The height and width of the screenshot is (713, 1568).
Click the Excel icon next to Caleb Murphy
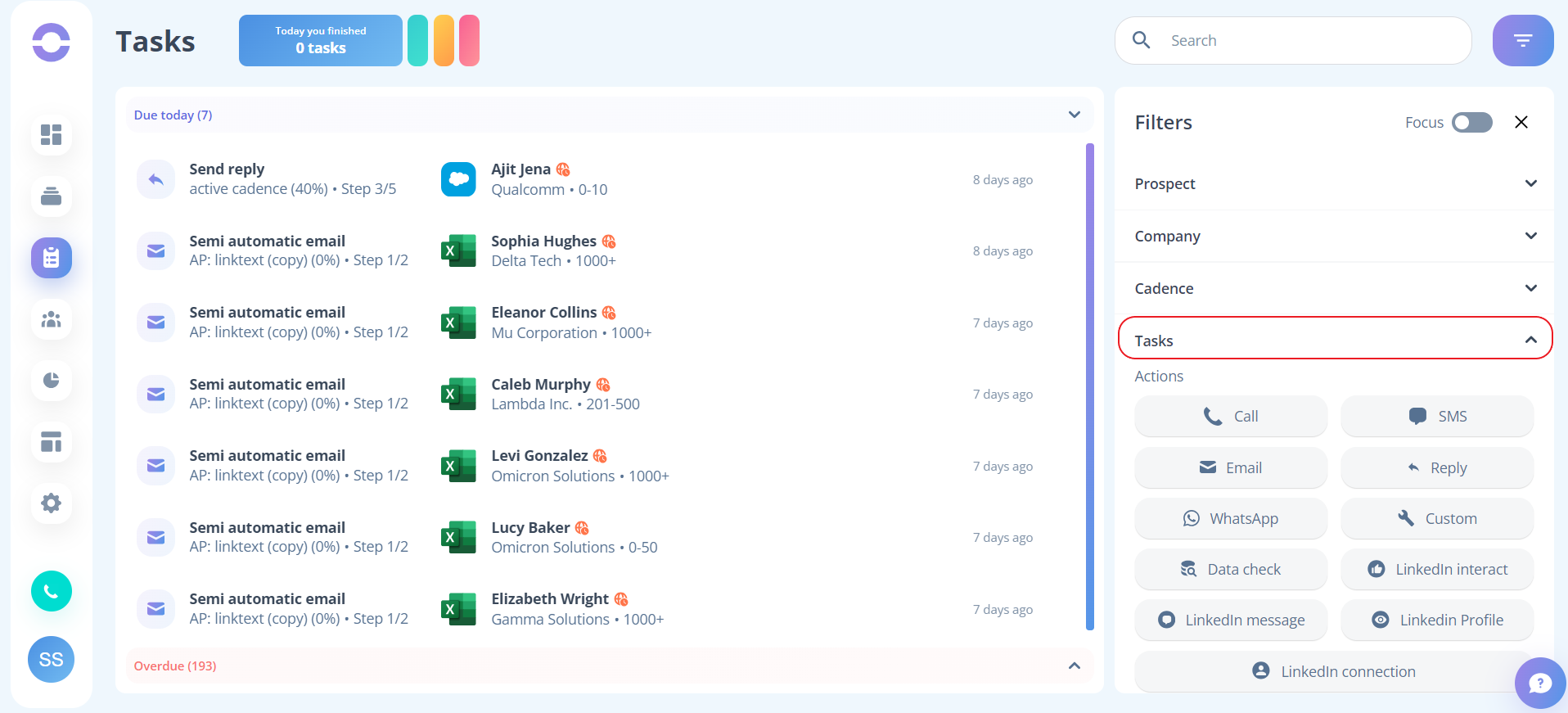coord(458,394)
